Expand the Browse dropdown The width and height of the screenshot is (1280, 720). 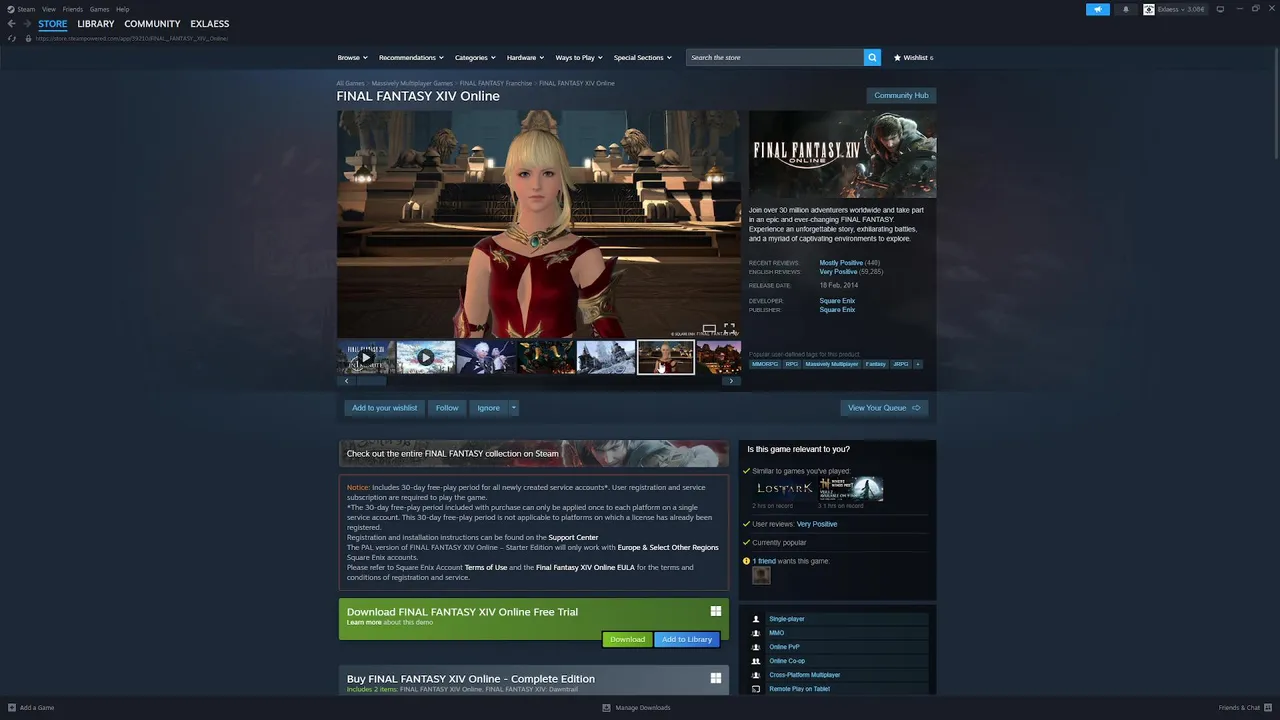tap(352, 58)
